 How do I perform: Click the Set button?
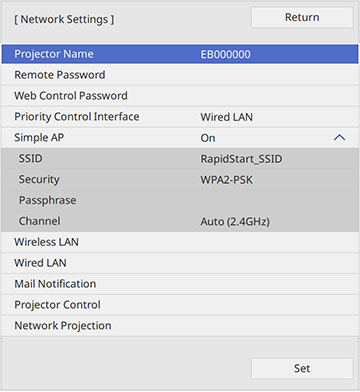pos(302,368)
